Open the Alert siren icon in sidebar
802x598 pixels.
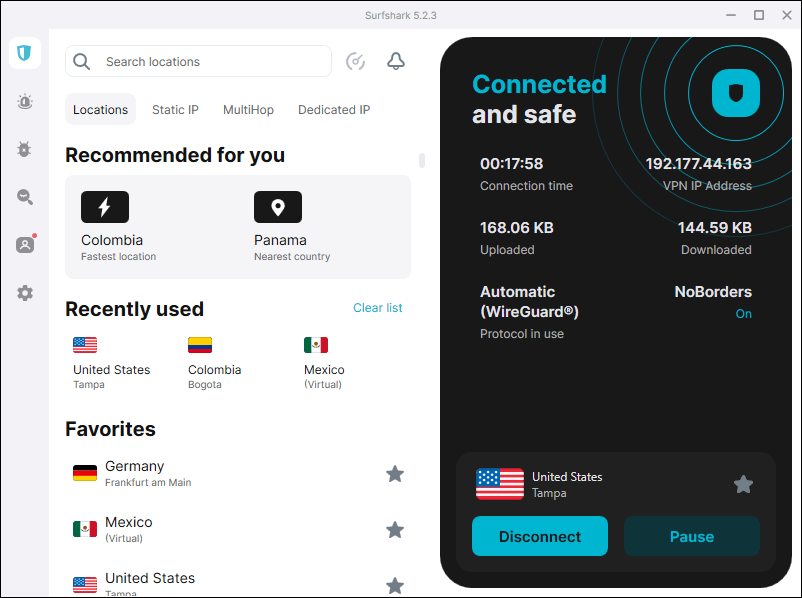25,101
